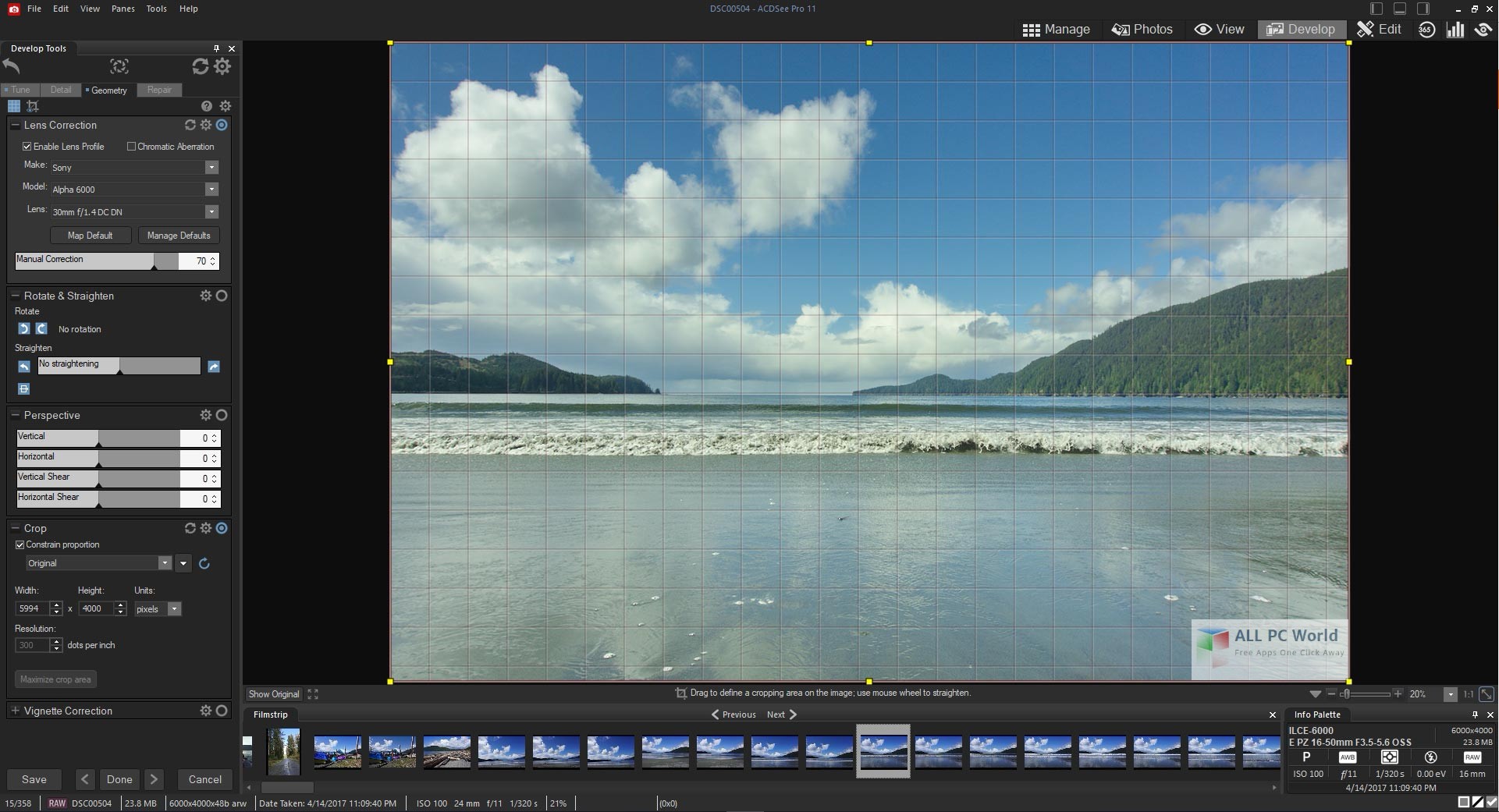This screenshot has height=812, width=1499.
Task: Open the Tools menu
Action: 155,9
